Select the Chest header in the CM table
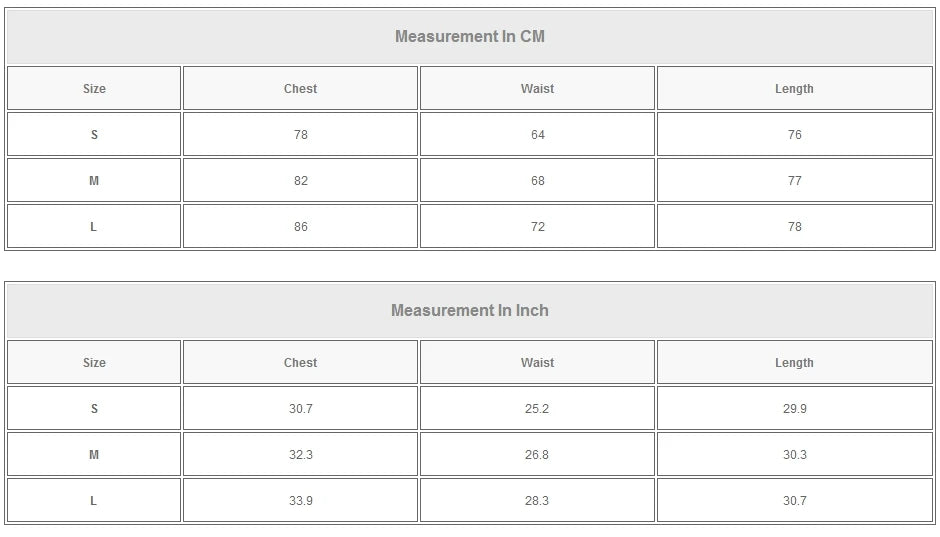 pos(300,89)
